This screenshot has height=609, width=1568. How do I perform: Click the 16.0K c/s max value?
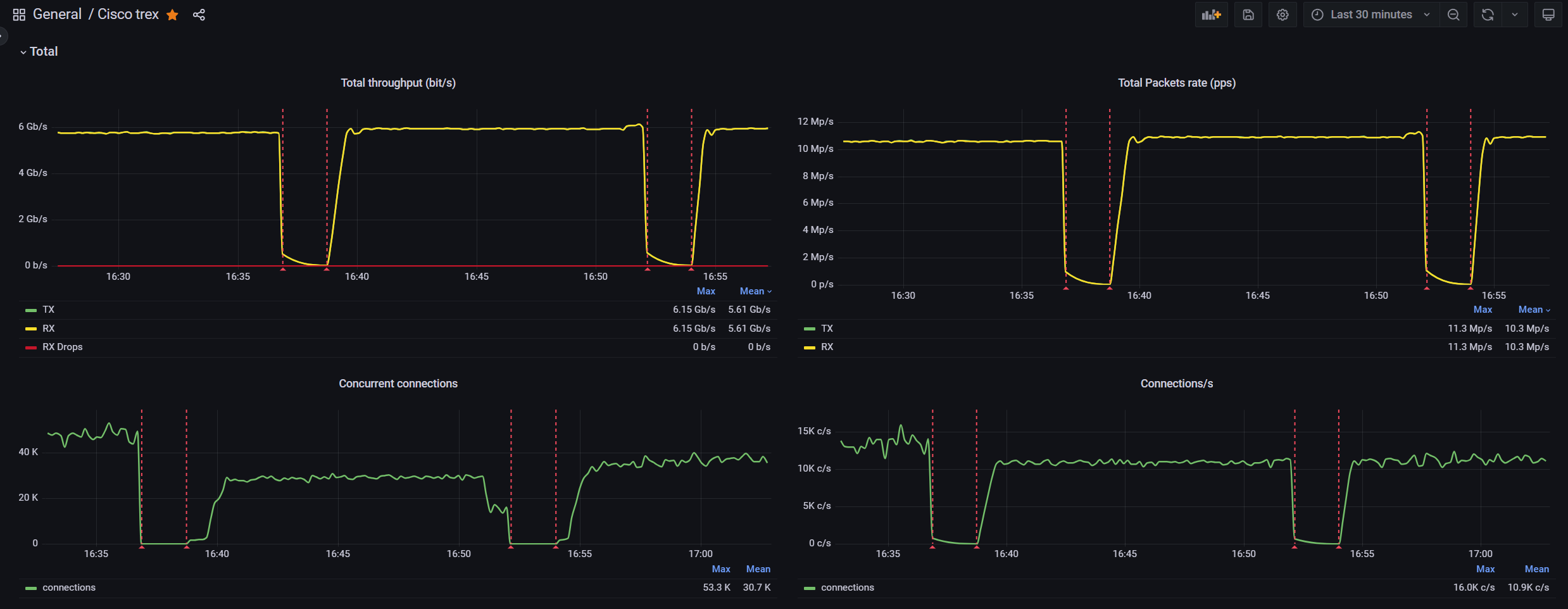1474,587
